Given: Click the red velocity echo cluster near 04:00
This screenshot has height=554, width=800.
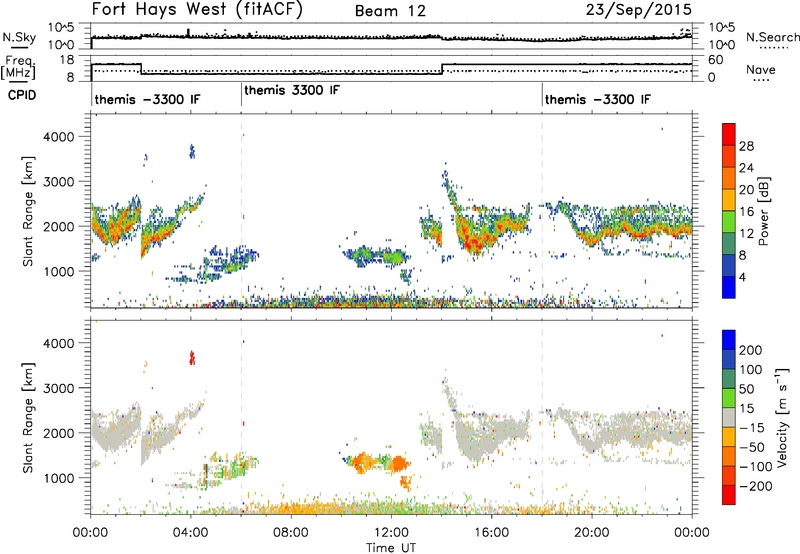Looking at the screenshot, I should [192, 358].
